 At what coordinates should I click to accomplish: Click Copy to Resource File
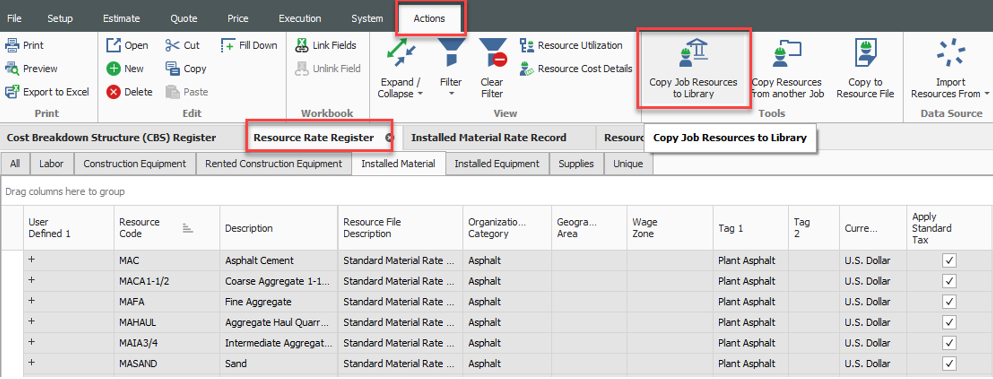tap(865, 68)
